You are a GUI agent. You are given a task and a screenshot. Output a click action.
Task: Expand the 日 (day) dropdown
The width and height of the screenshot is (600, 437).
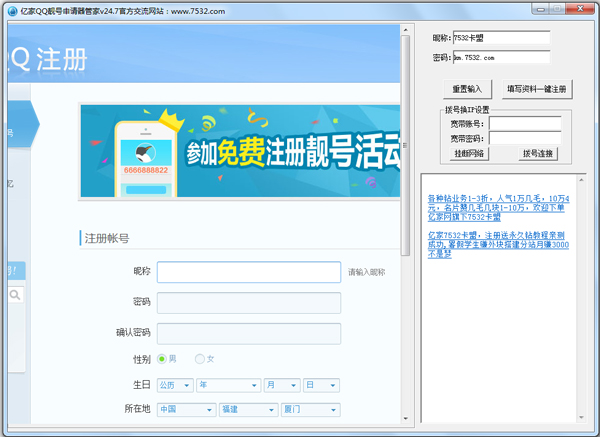[320, 385]
